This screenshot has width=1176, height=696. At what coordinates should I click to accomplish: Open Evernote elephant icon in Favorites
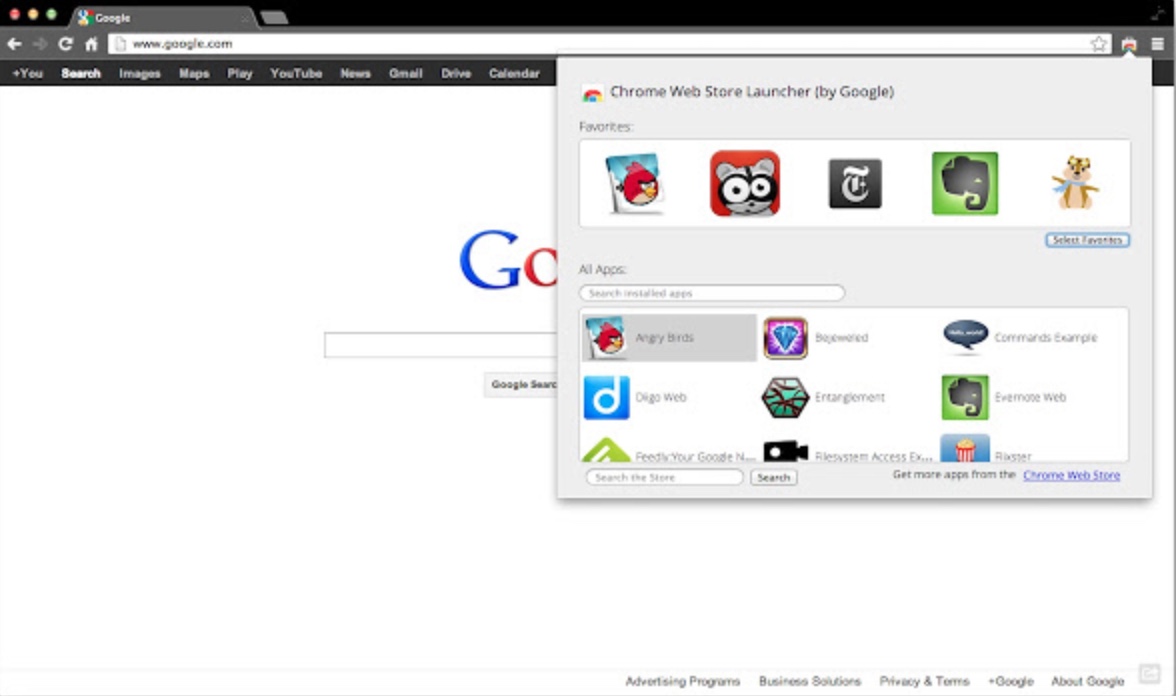tap(965, 184)
